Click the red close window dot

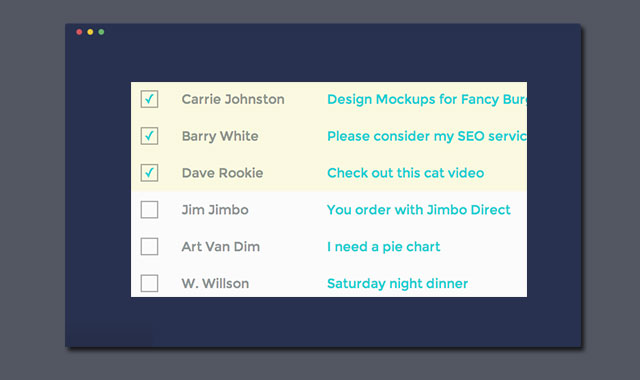click(x=79, y=32)
